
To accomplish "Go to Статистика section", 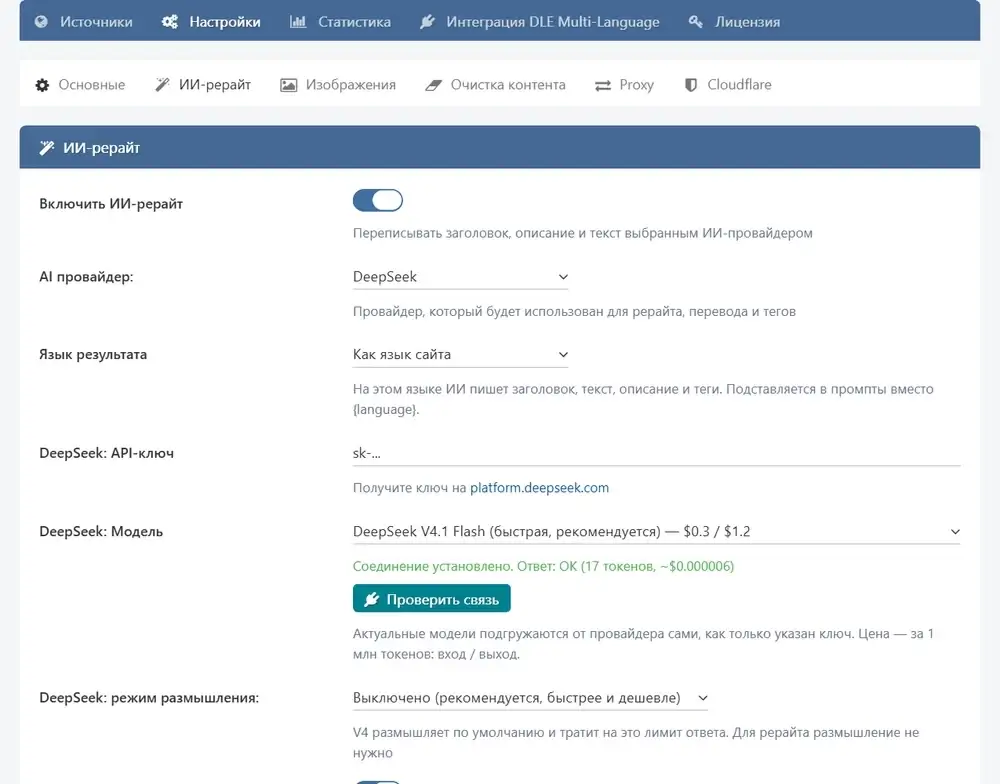I will (341, 22).
